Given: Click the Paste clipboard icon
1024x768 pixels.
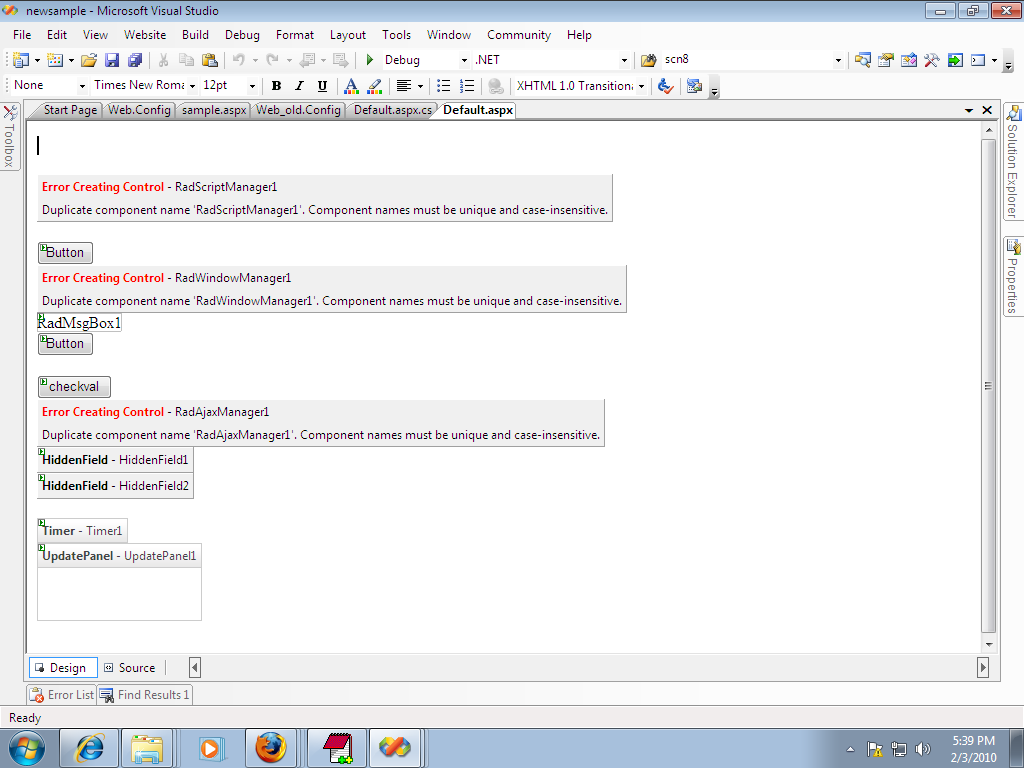Looking at the screenshot, I should (x=210, y=60).
